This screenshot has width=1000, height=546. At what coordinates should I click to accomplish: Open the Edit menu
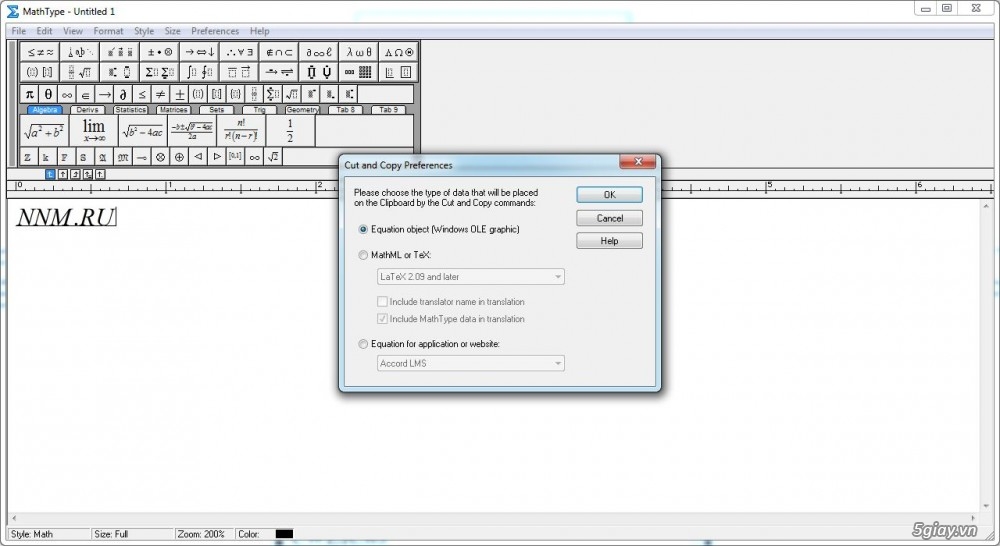click(44, 31)
